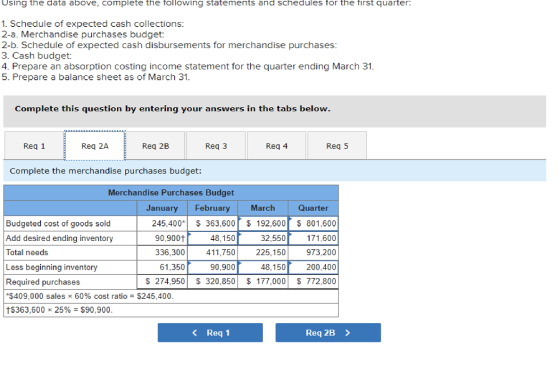Edit Quarter beginning inventory 200,400 cell

pyautogui.click(x=313, y=267)
